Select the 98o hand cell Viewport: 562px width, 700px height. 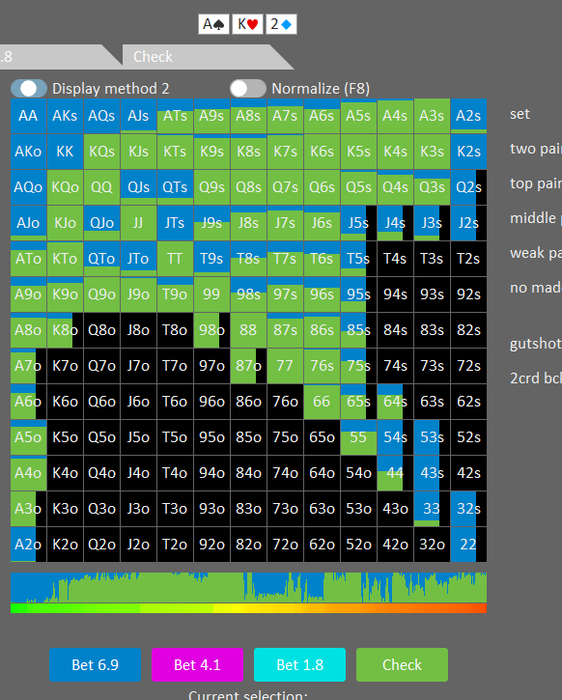coord(212,330)
